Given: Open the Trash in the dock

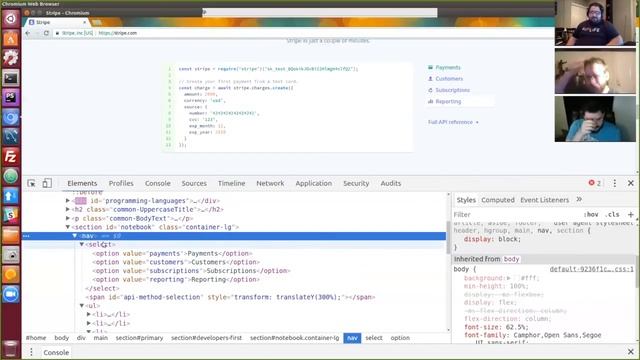Looking at the screenshot, I should pyautogui.click(x=11, y=348).
